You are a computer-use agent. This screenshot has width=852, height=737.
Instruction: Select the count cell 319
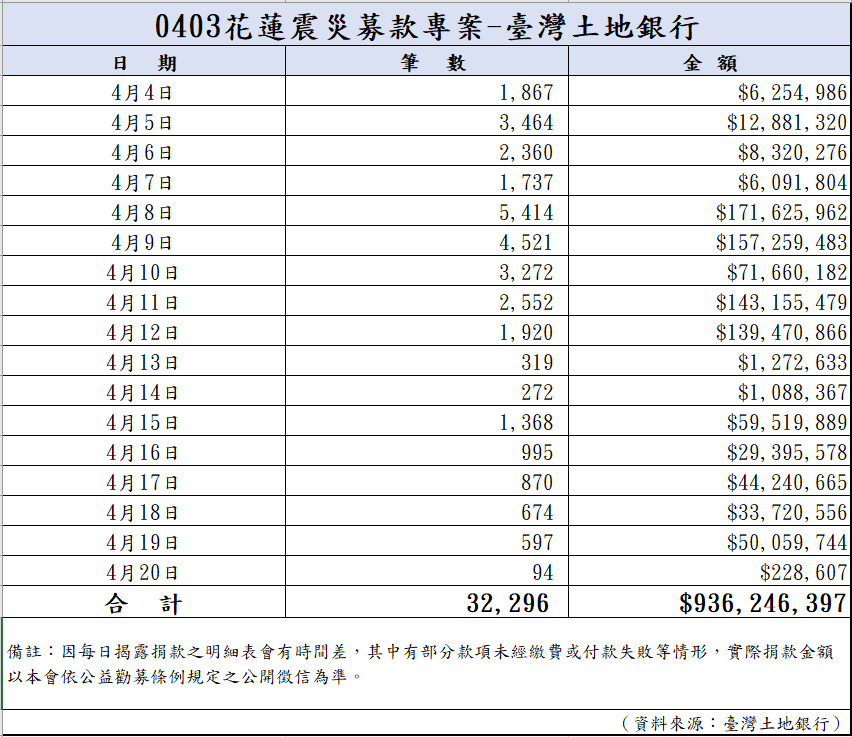pyautogui.click(x=427, y=360)
